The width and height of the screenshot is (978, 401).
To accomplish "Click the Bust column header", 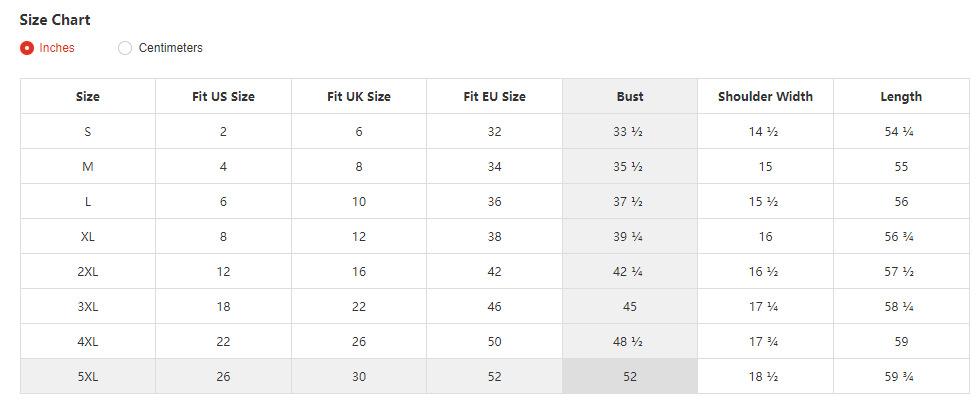I will [630, 97].
